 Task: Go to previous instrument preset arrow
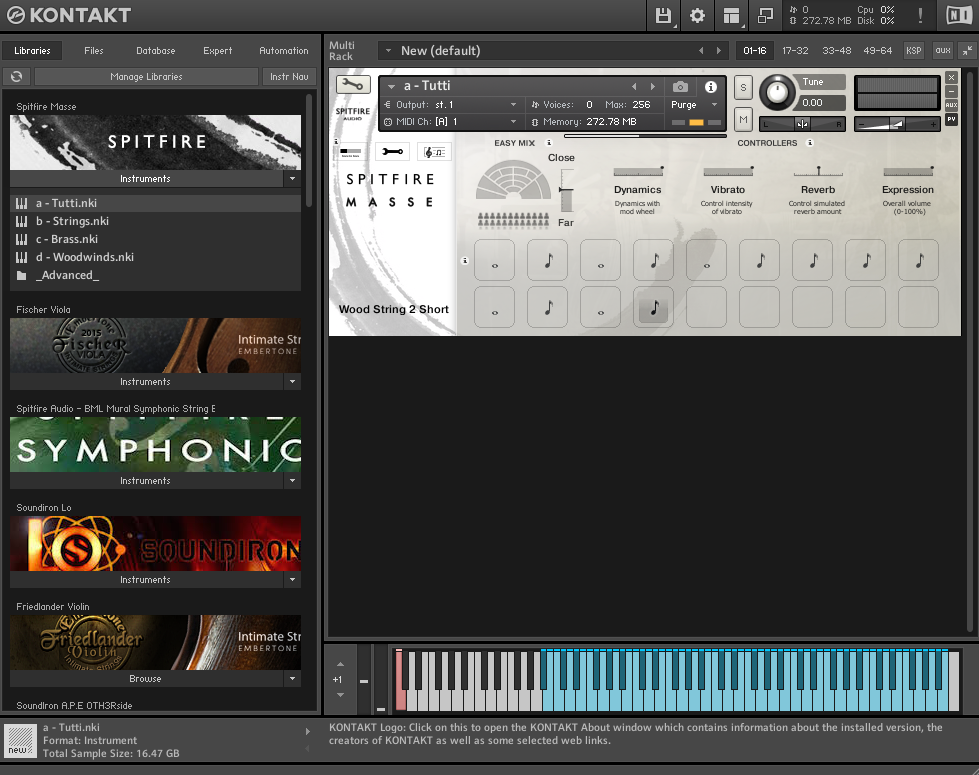click(x=634, y=87)
